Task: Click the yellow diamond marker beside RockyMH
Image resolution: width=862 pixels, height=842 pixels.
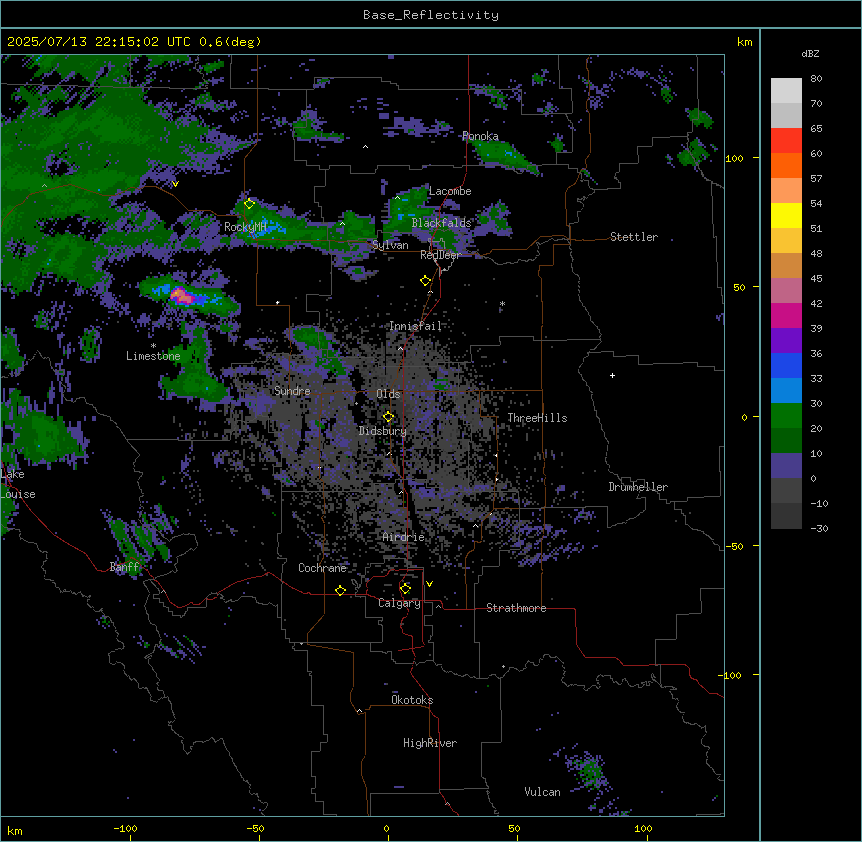Action: [249, 204]
